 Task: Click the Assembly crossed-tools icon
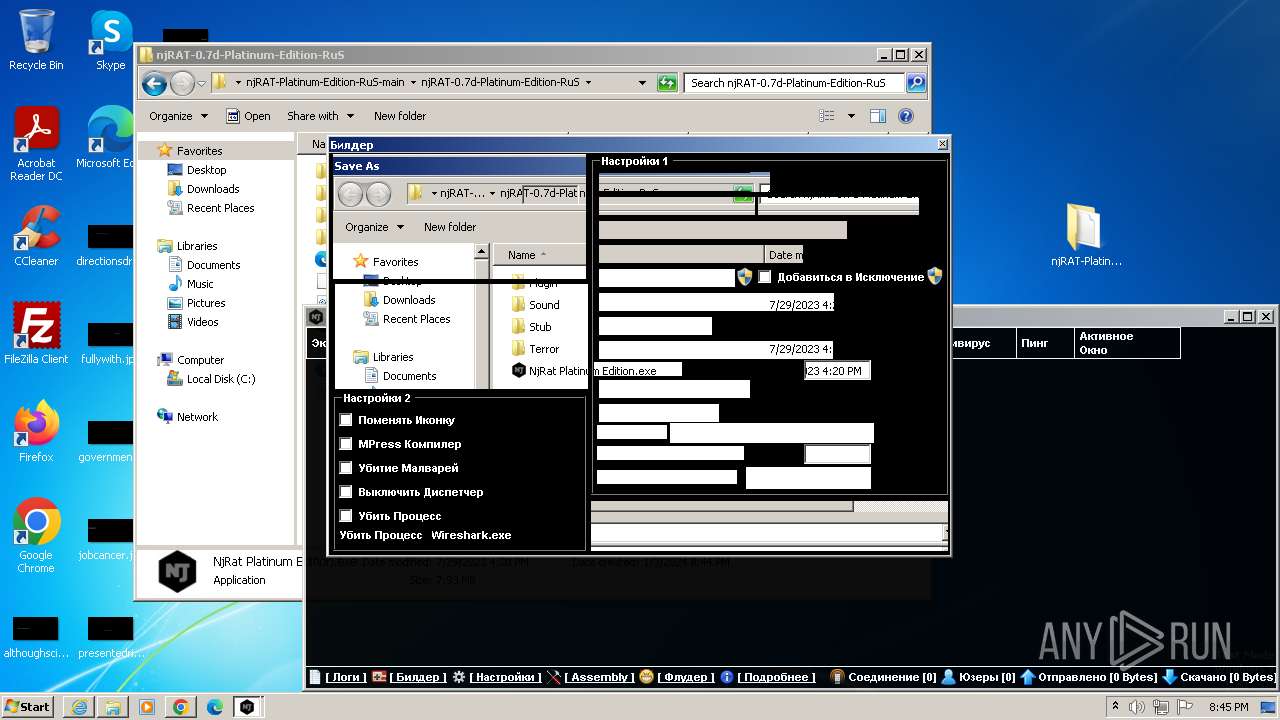pyautogui.click(x=554, y=677)
